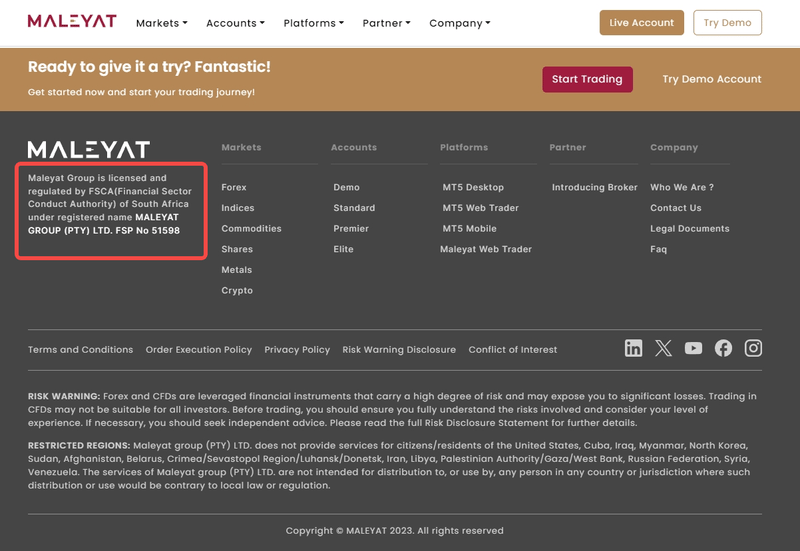Open Risk Warning Disclosure link

point(399,349)
